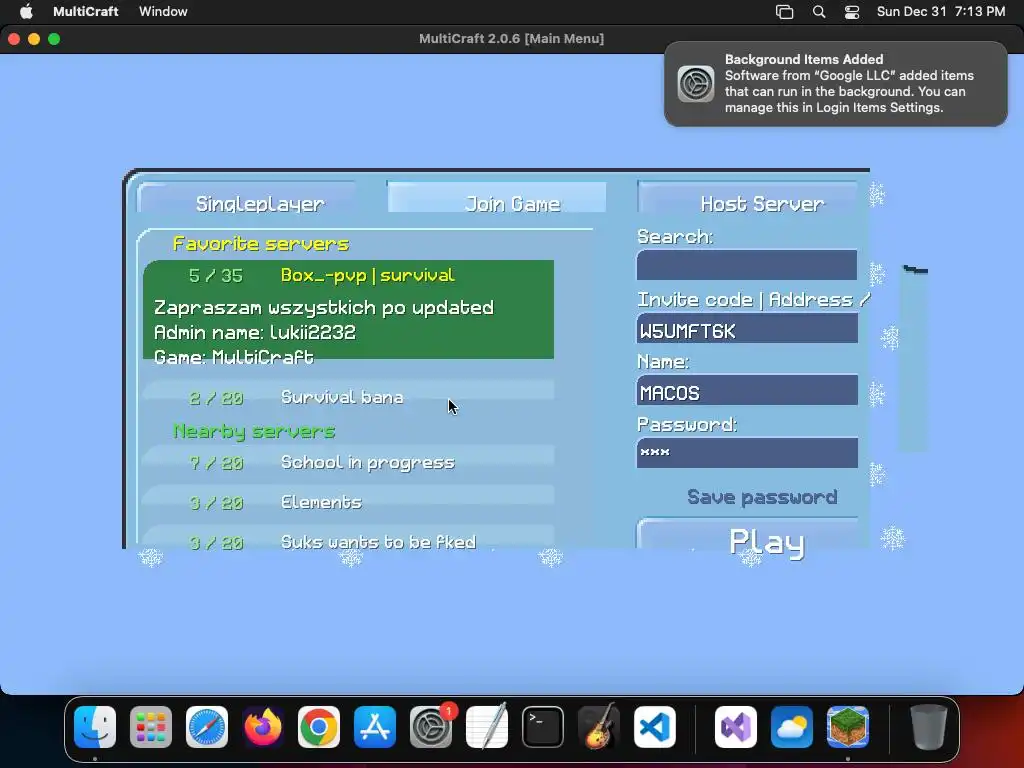Screen dimensions: 1024x768
Task: Launch Google Chrome from the Dock
Action: [319, 727]
